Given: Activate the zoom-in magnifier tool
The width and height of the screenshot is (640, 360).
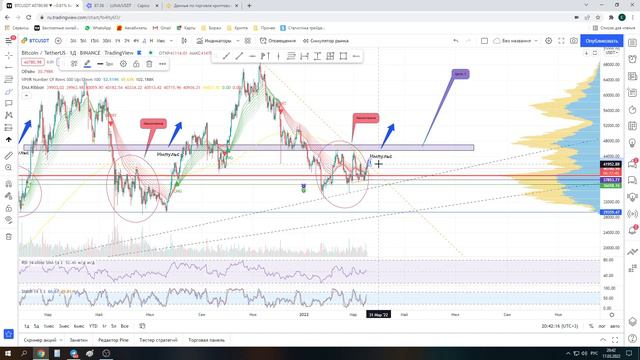Looking at the screenshot, I should [9, 168].
